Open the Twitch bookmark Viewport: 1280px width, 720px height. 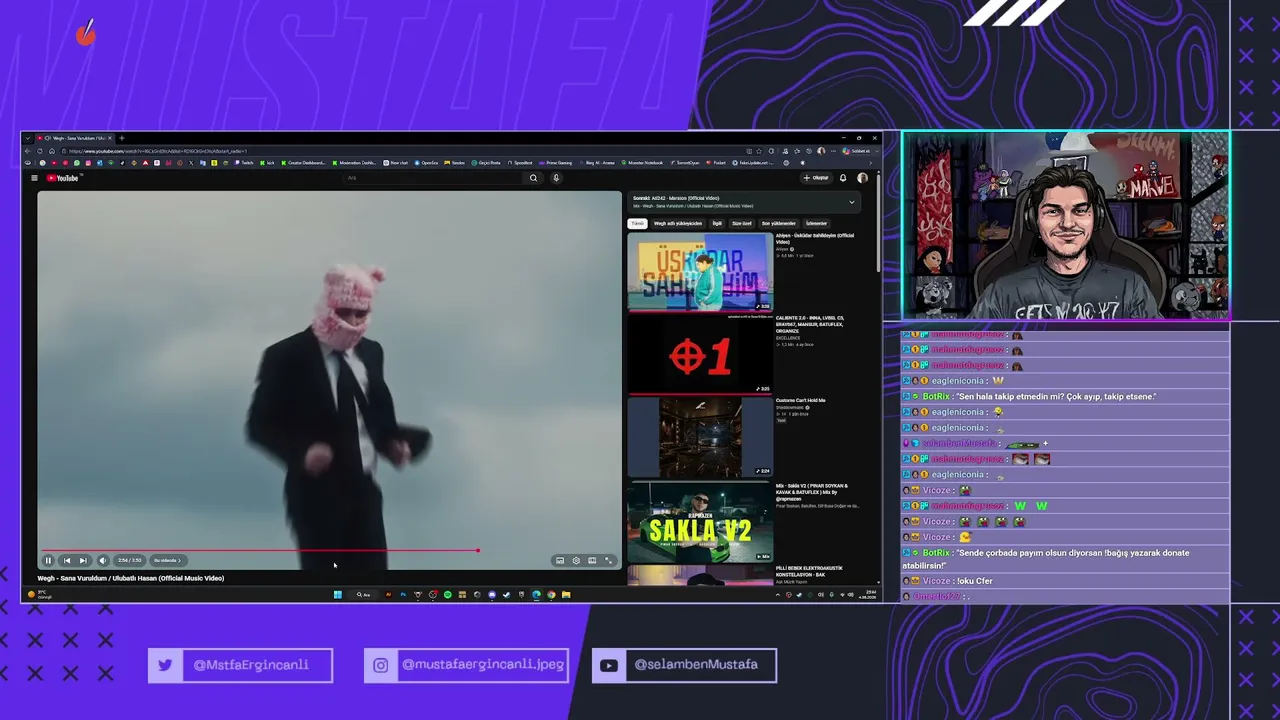pyautogui.click(x=244, y=163)
